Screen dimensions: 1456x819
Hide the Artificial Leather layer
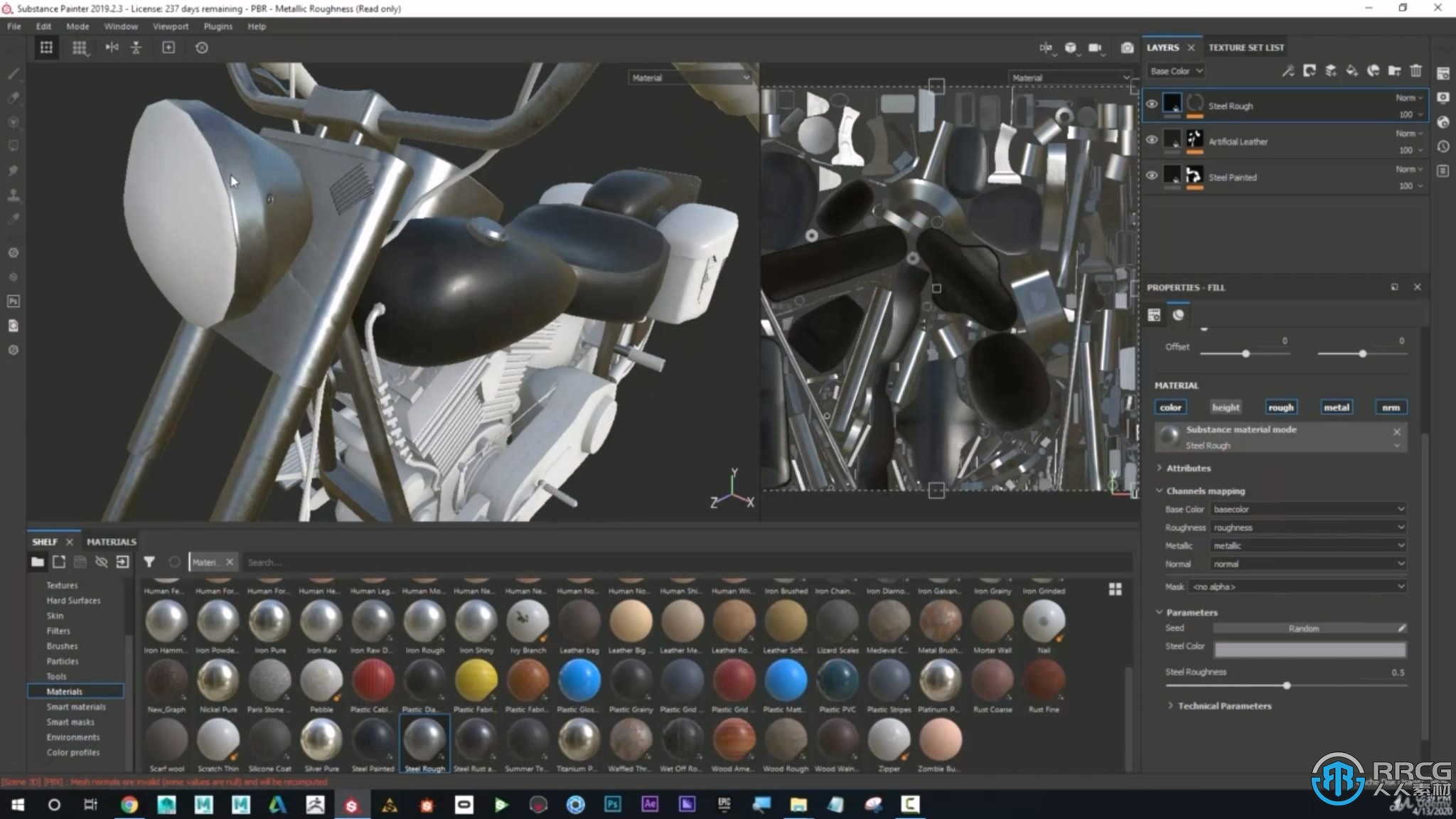click(1152, 140)
